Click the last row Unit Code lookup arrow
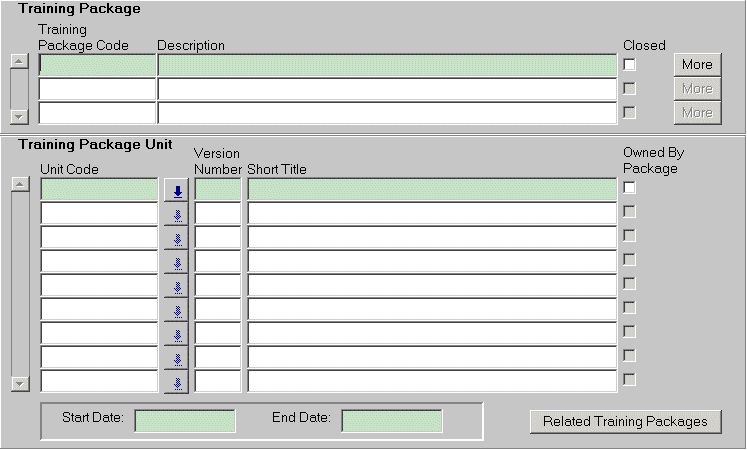Image resolution: width=747 pixels, height=450 pixels. [176, 382]
